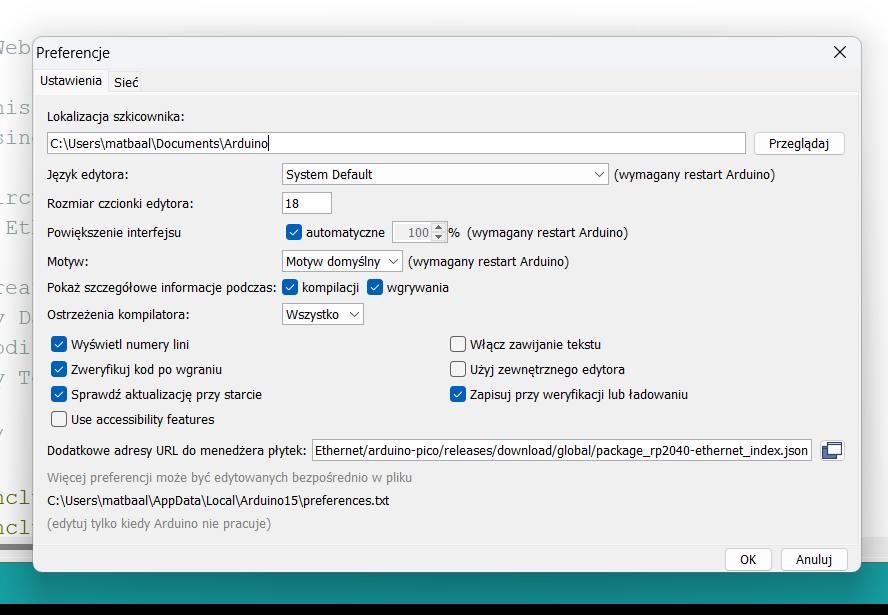Click the Rozmiar czcionki edytora font size field

[x=307, y=203]
